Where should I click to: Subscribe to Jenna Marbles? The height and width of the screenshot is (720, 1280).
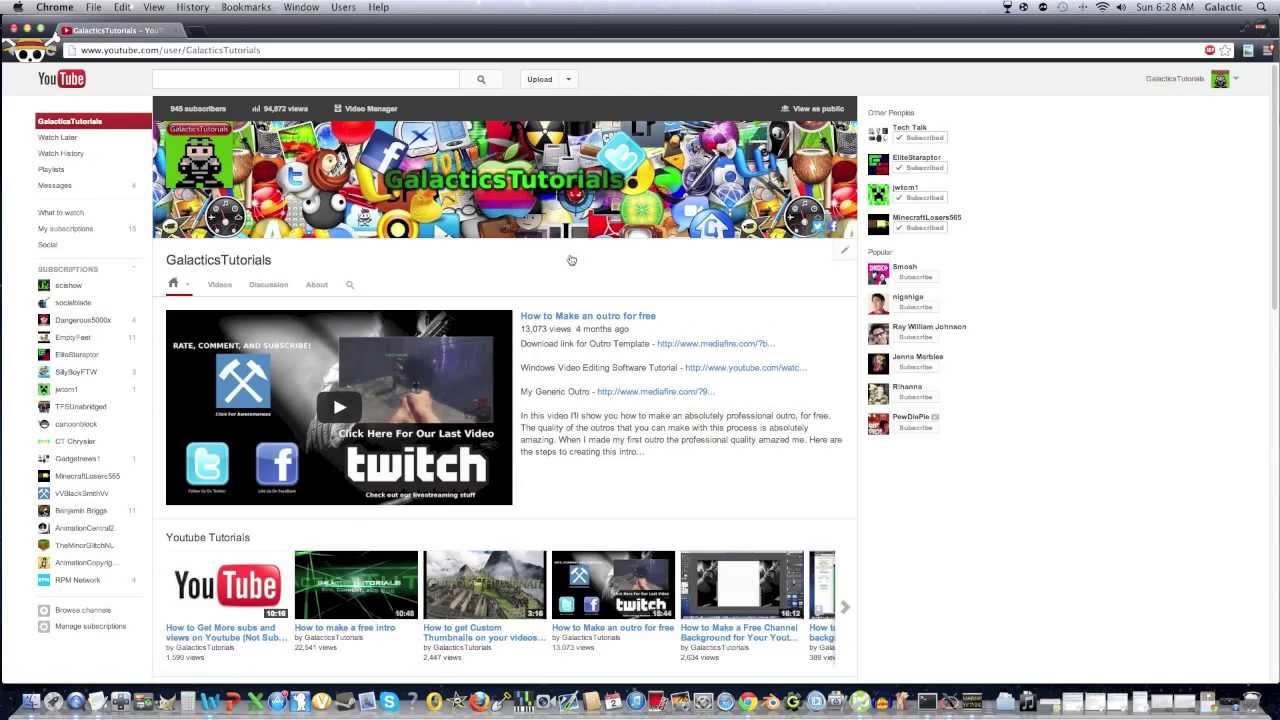click(x=915, y=367)
